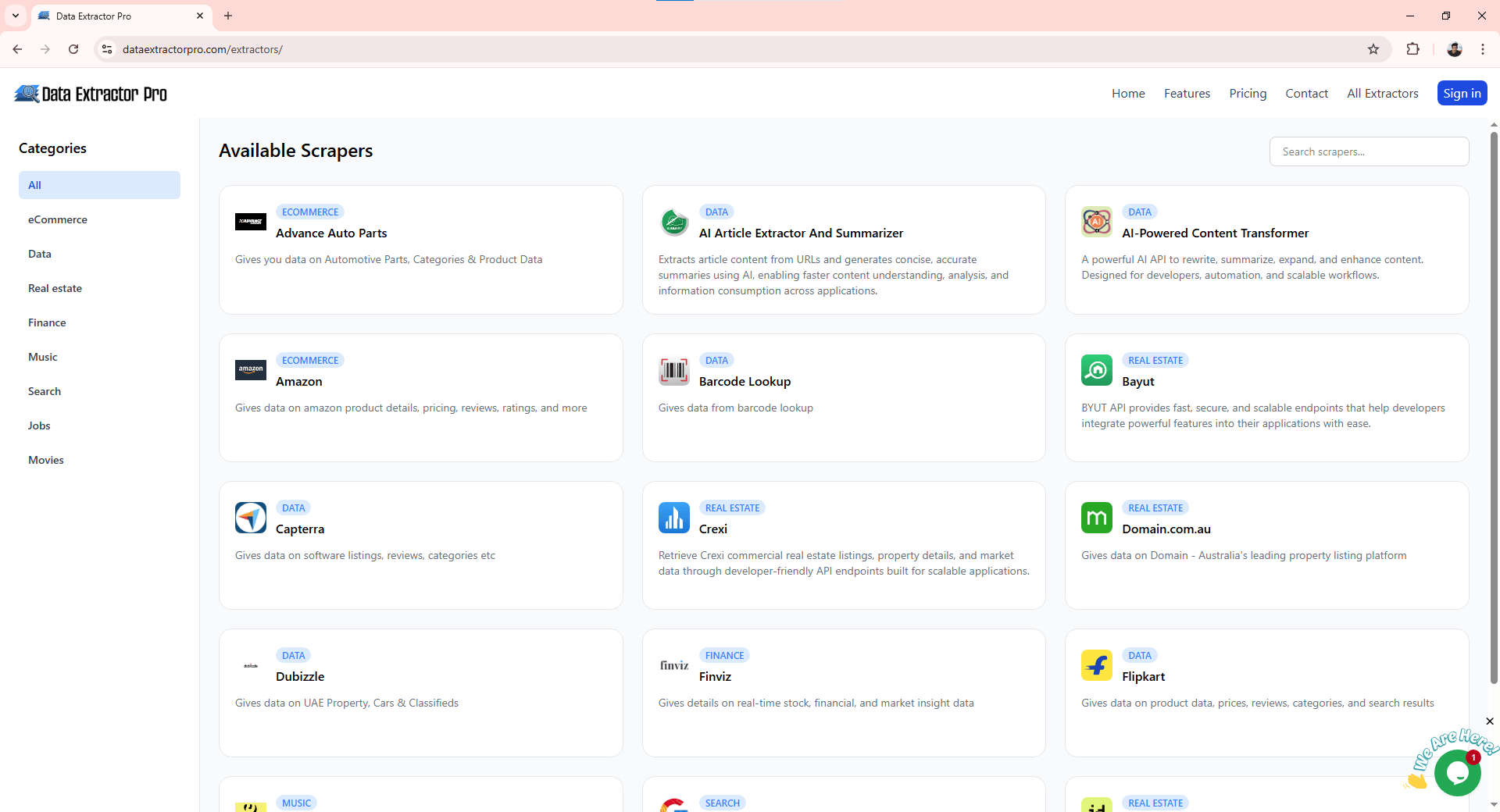Click the Amazon scraper logo icon

coord(250,370)
